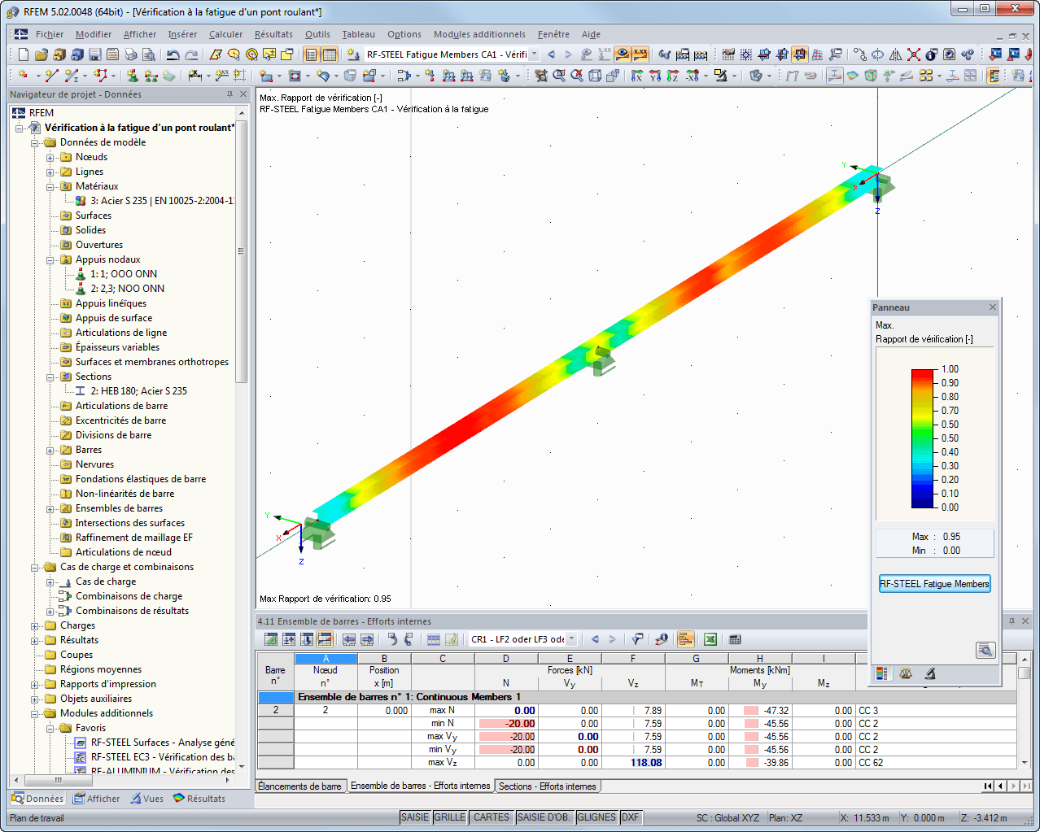Click red 1.00 end of color scale
Image resolution: width=1040 pixels, height=832 pixels.
coord(923,372)
